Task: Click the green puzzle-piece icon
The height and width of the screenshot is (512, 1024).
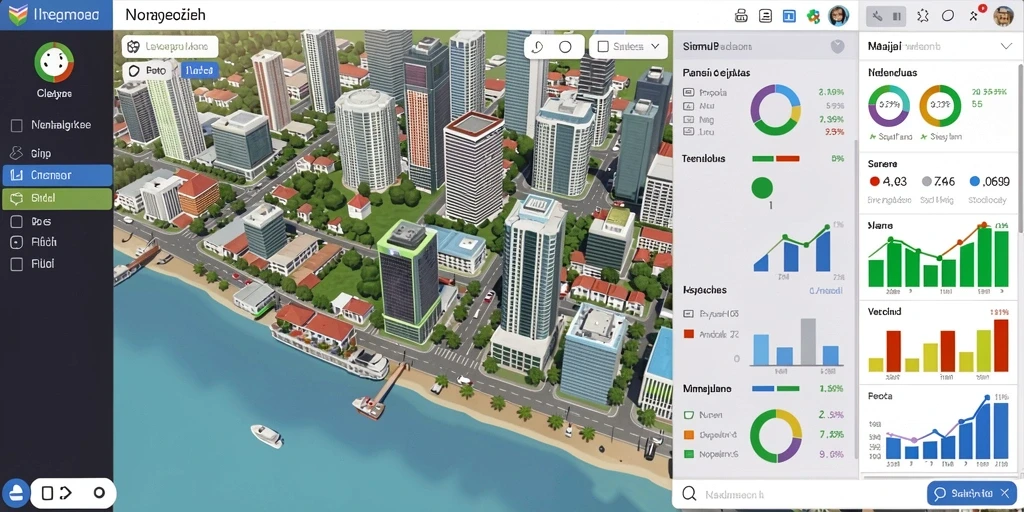Action: (x=813, y=16)
